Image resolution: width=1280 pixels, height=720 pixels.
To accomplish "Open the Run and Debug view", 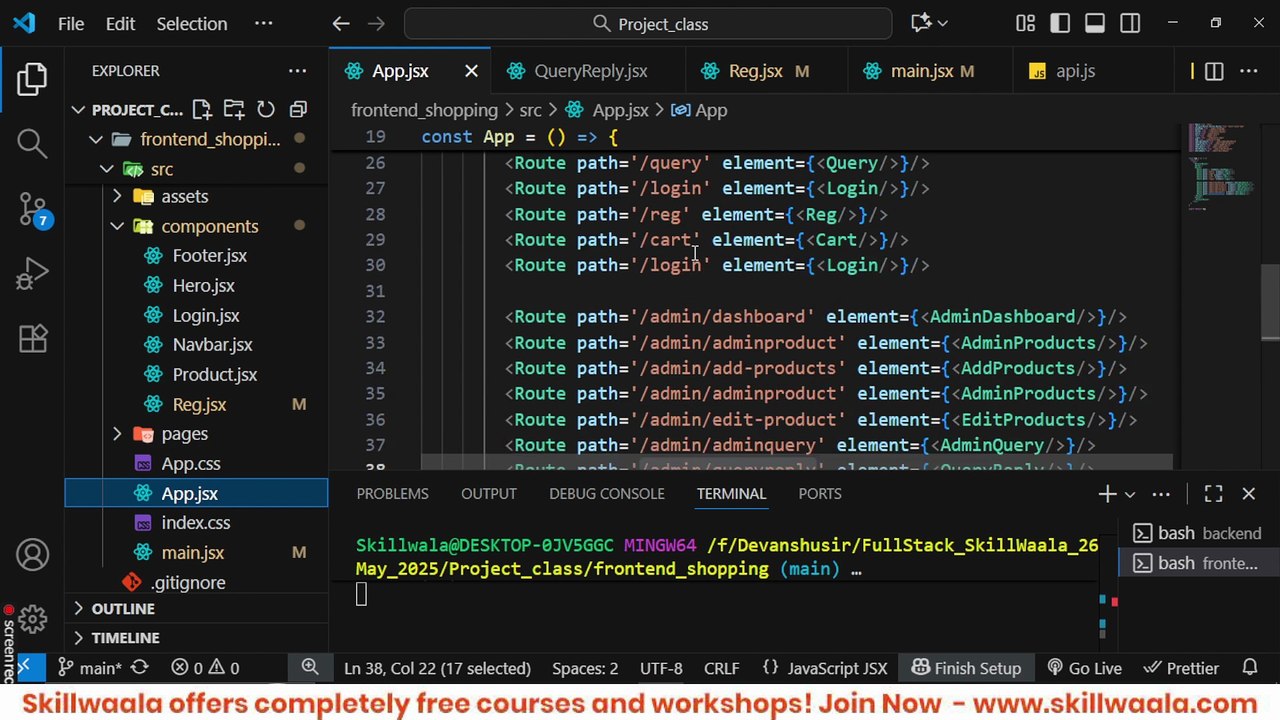I will (x=32, y=273).
